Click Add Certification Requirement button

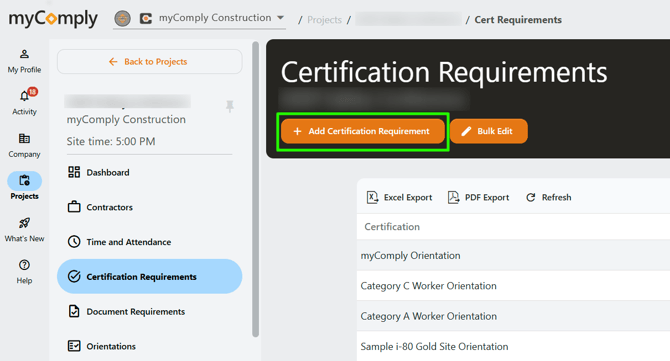[x=362, y=131]
